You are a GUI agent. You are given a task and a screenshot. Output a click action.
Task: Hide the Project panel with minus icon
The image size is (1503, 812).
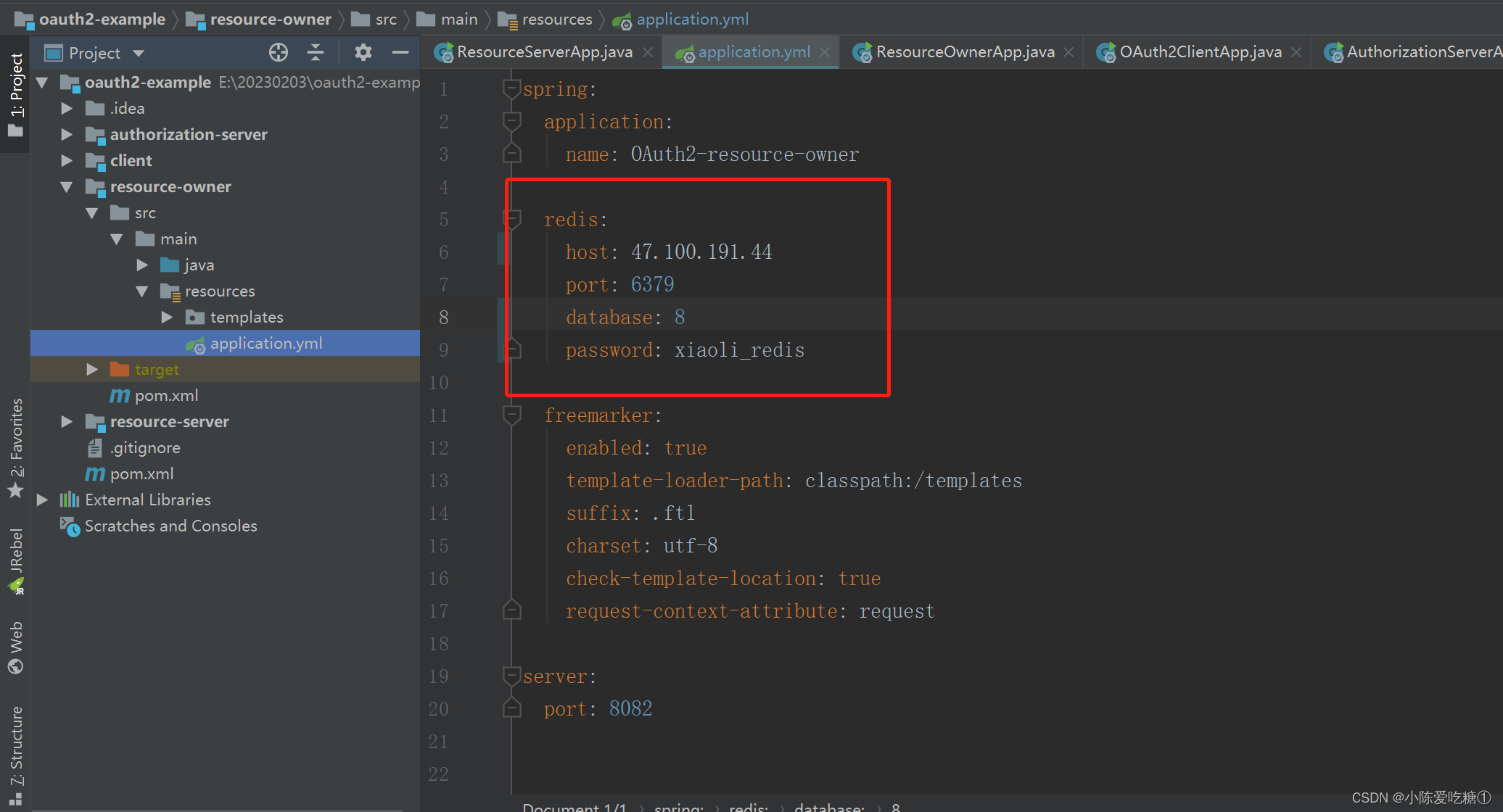[x=400, y=52]
